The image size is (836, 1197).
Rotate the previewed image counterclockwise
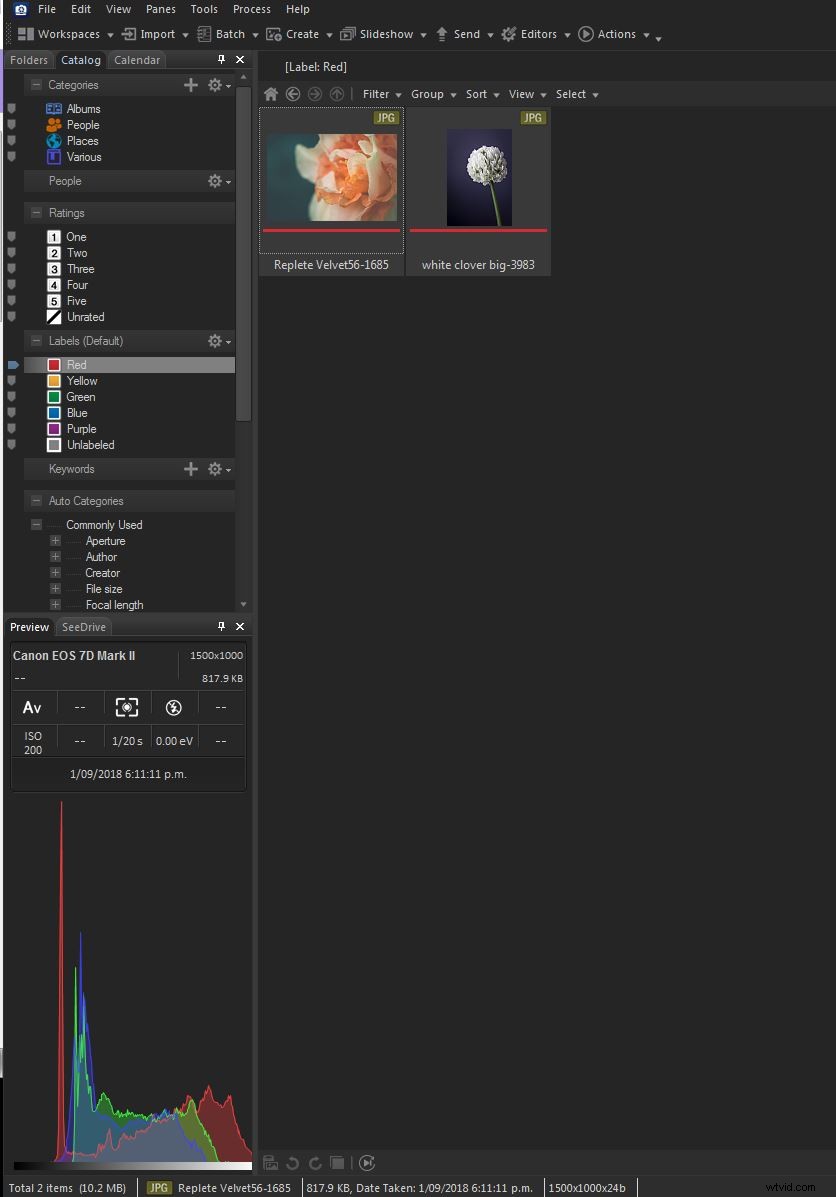pyautogui.click(x=292, y=1163)
